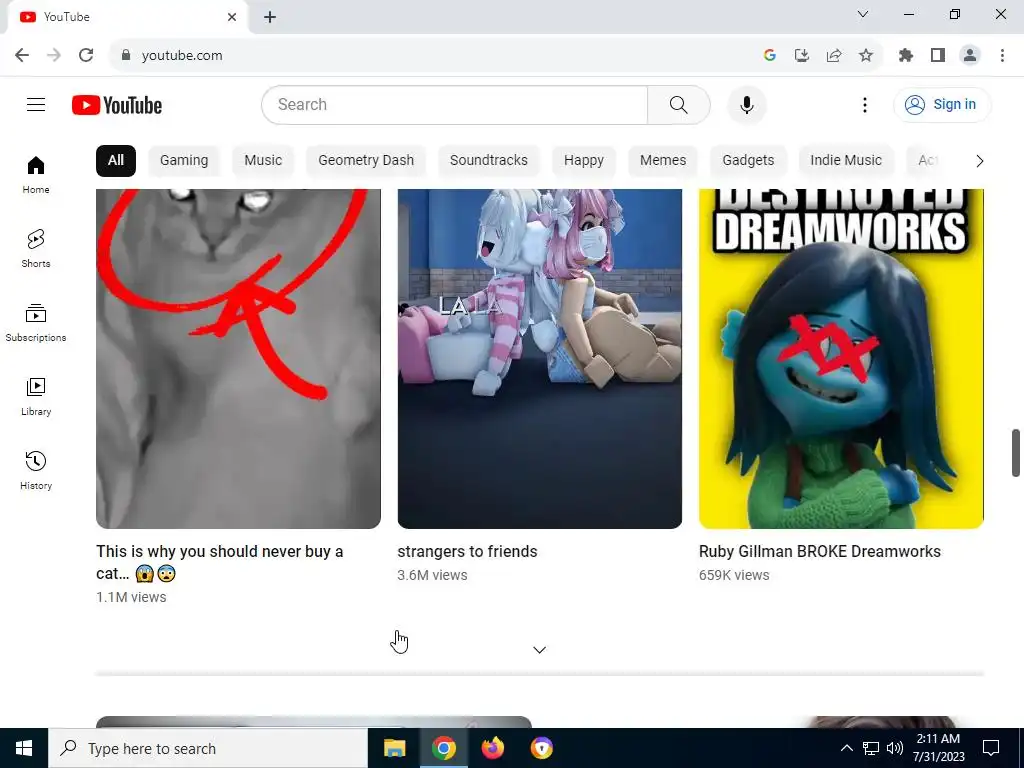The height and width of the screenshot is (768, 1024).
Task: Click the taskbar 'Type here to search' box
Action: coord(208,748)
